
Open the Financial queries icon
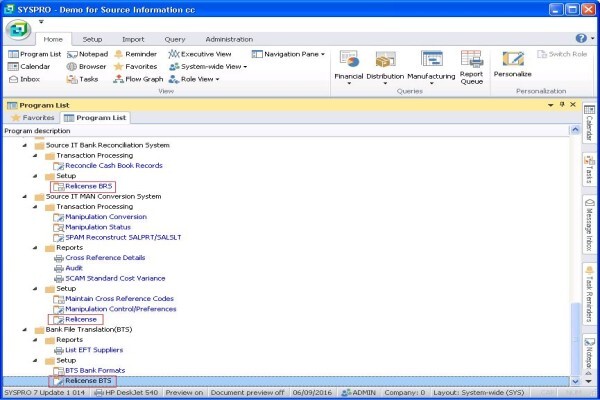click(x=349, y=67)
